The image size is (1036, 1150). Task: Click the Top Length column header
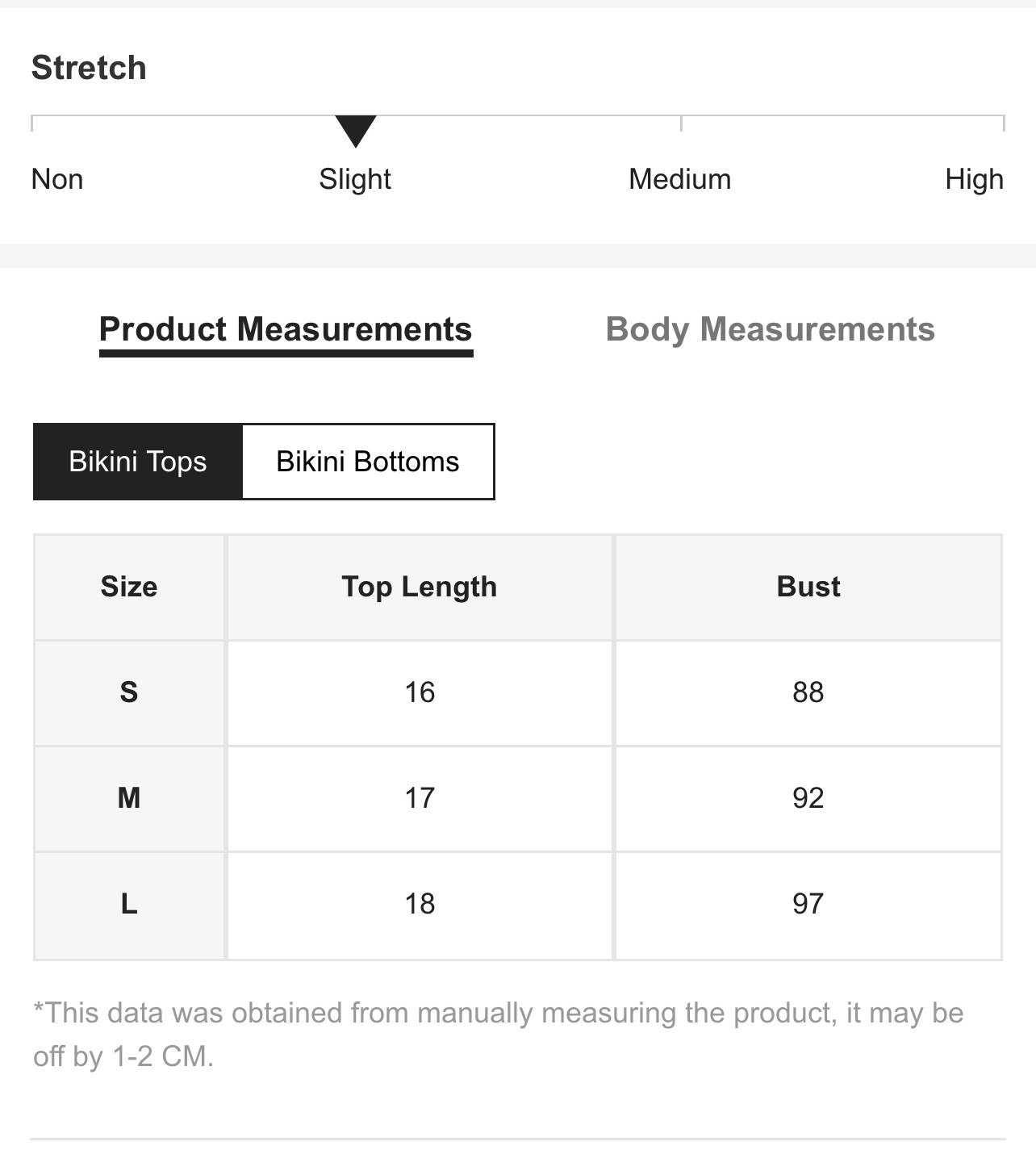point(420,587)
